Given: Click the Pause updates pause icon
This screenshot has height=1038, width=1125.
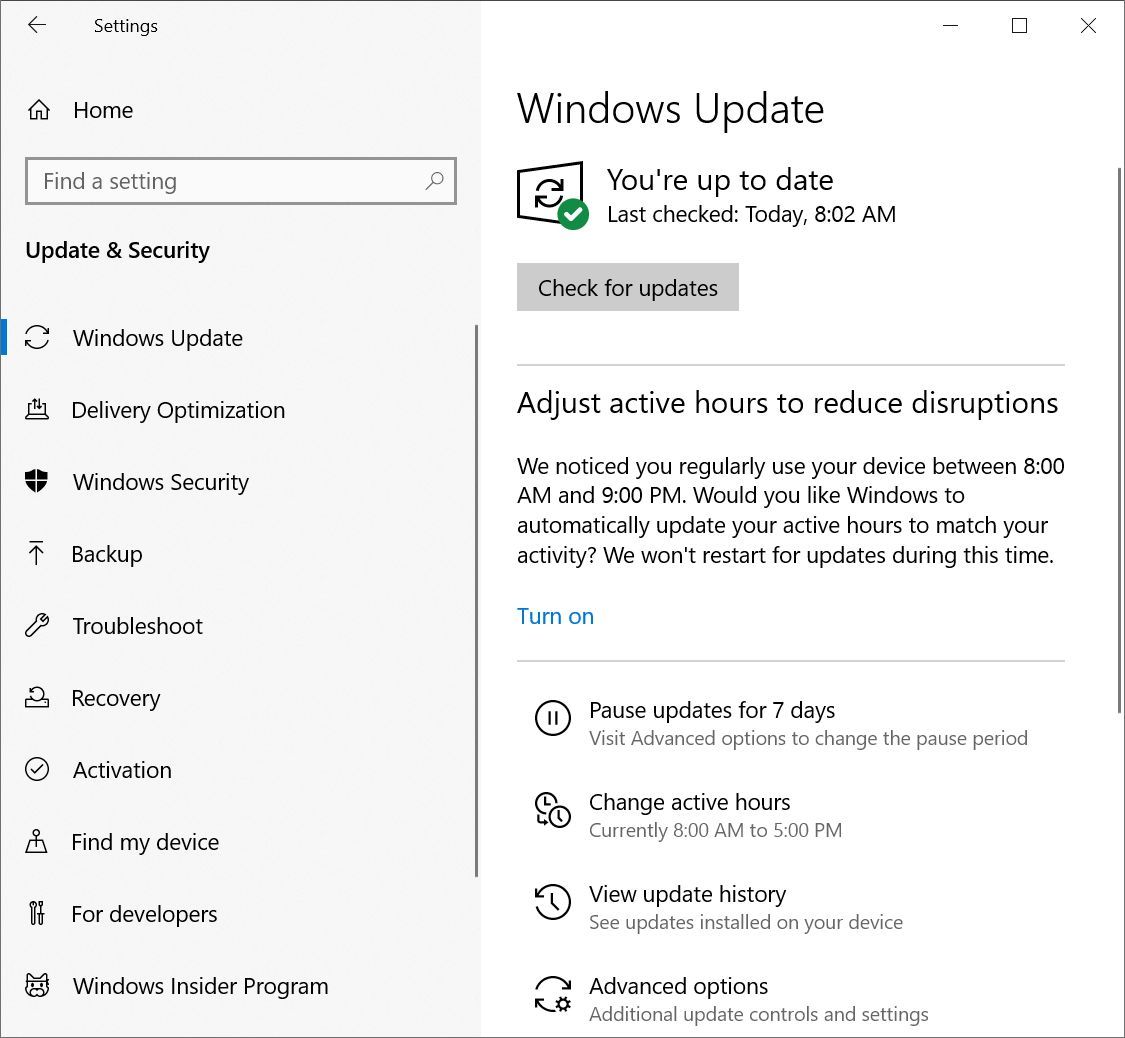Looking at the screenshot, I should coord(553,718).
